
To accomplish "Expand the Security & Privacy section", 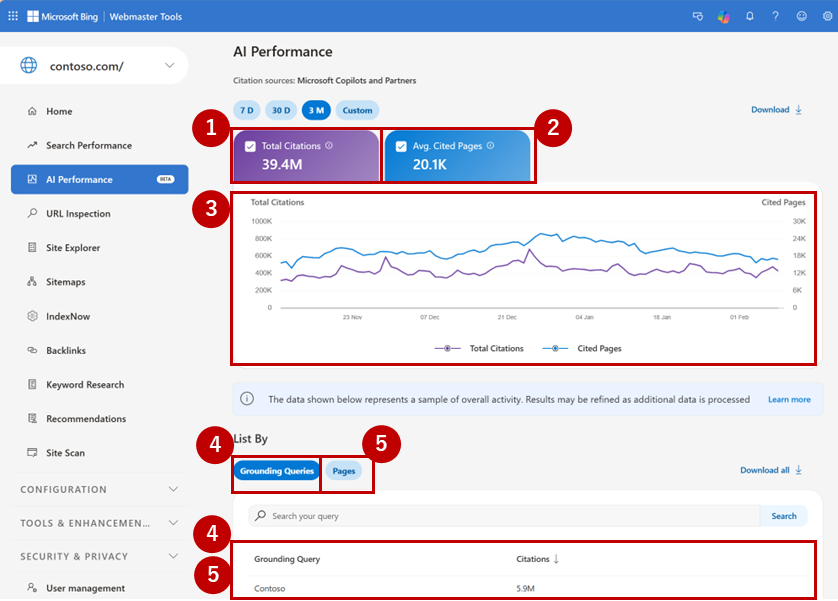I will pos(173,557).
